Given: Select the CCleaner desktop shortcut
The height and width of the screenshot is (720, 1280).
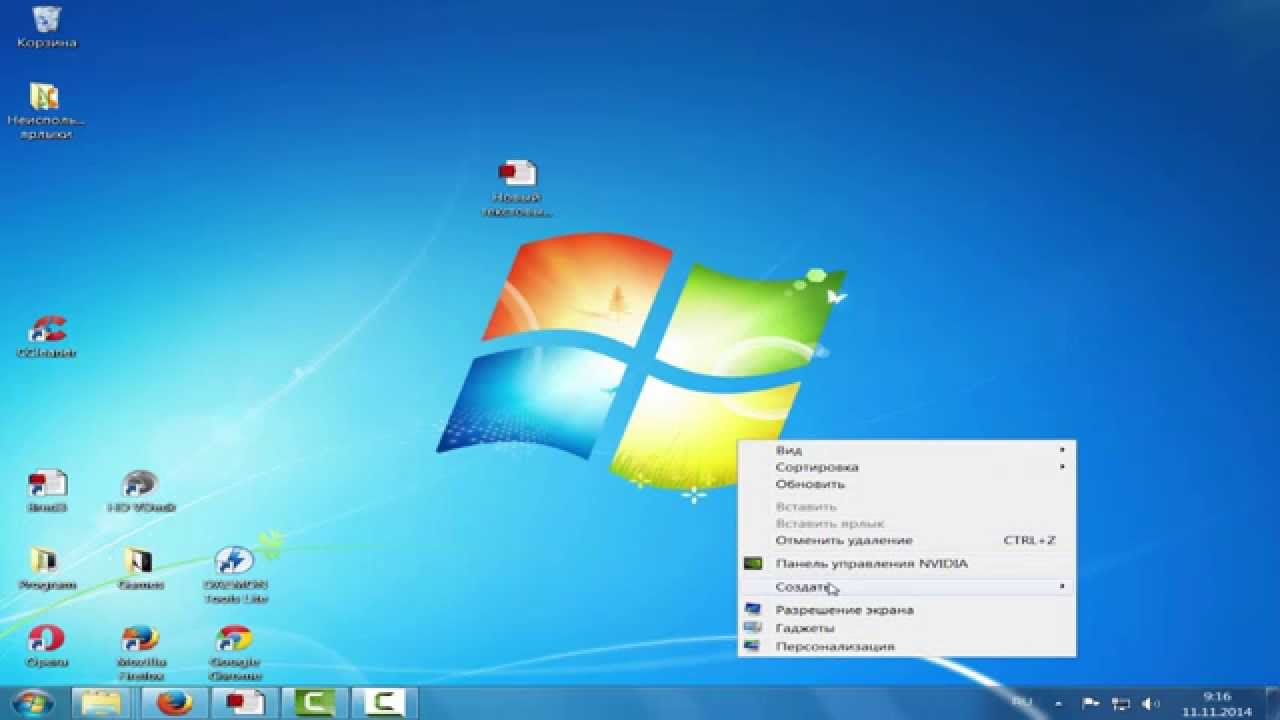Looking at the screenshot, I should pyautogui.click(x=46, y=337).
